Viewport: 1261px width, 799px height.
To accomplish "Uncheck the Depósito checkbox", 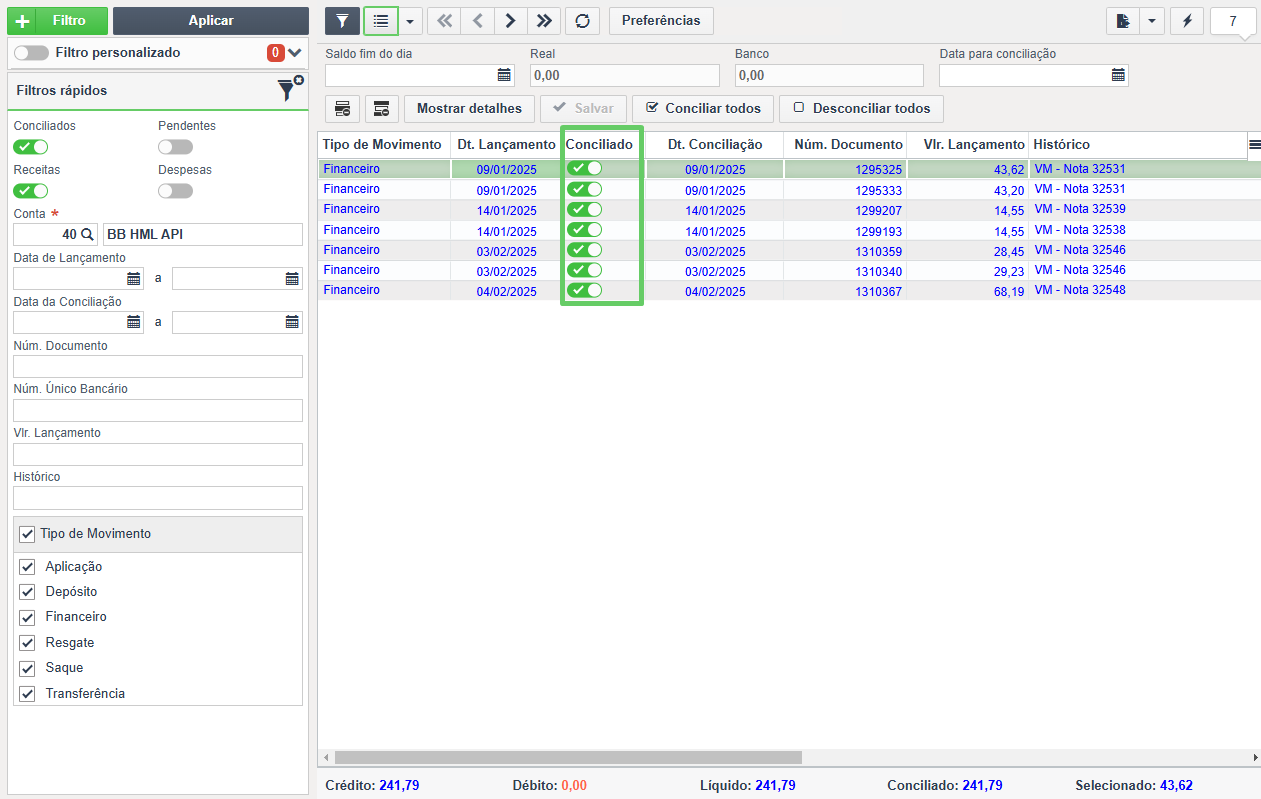I will 27,592.
